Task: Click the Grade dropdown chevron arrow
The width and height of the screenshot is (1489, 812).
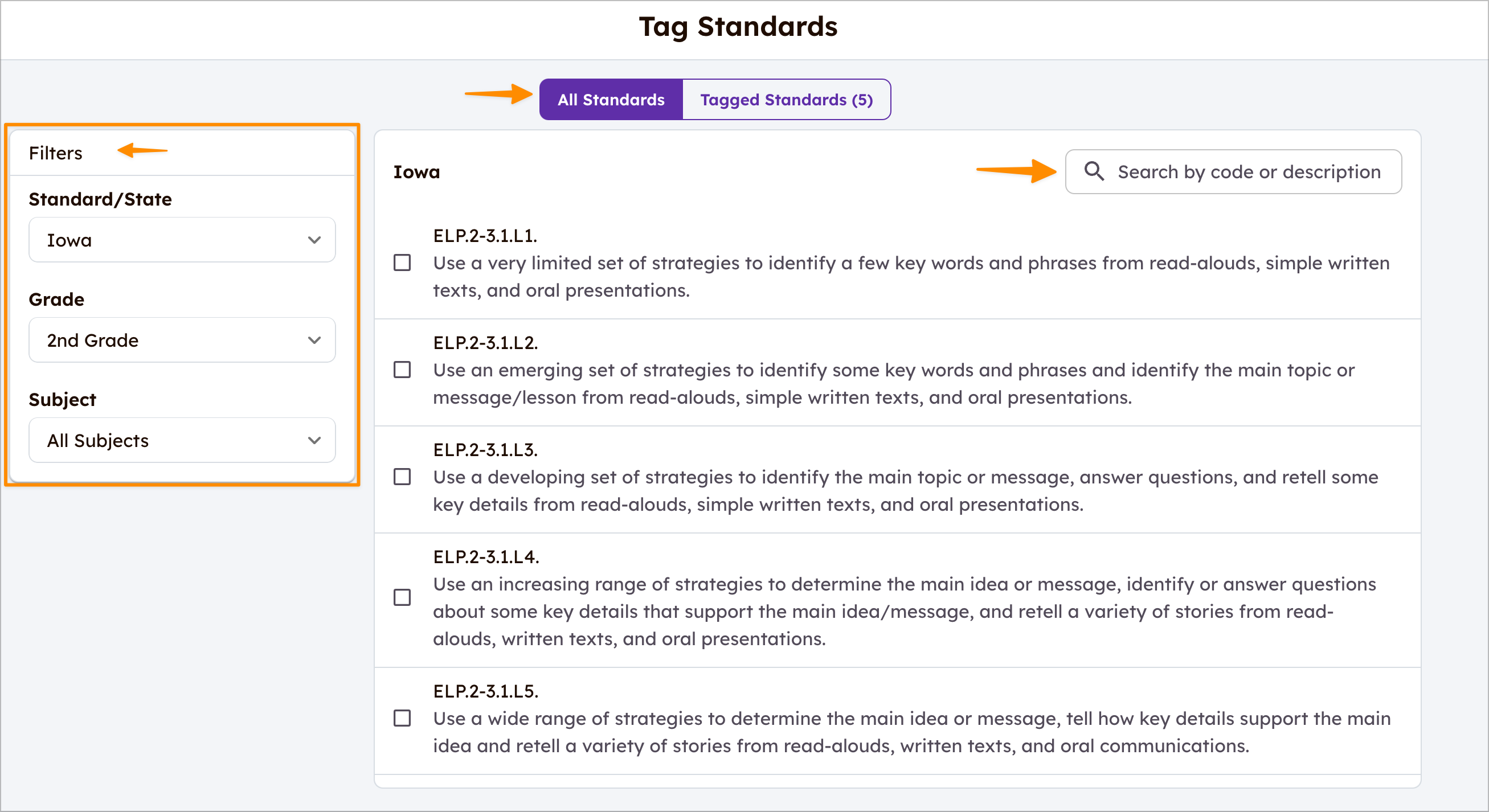Action: pos(314,340)
